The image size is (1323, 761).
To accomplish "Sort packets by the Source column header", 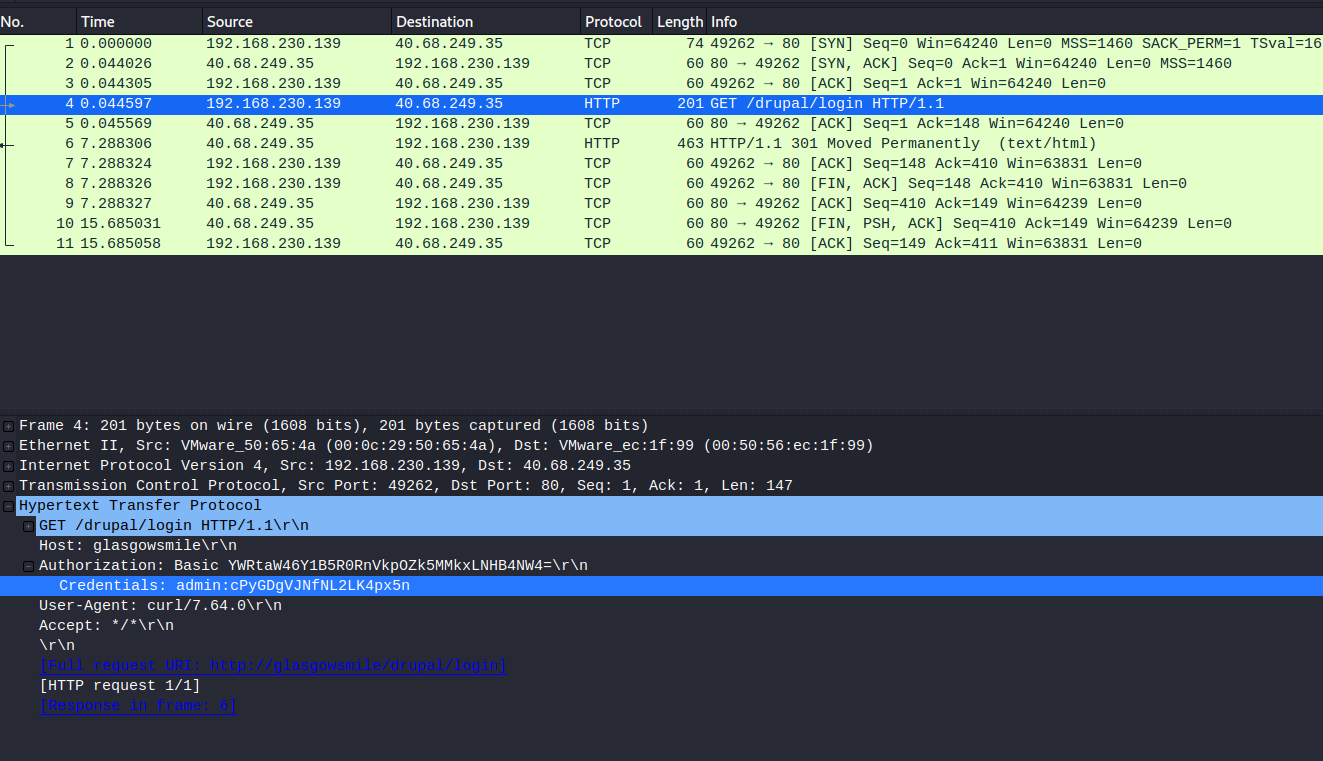I will (229, 21).
